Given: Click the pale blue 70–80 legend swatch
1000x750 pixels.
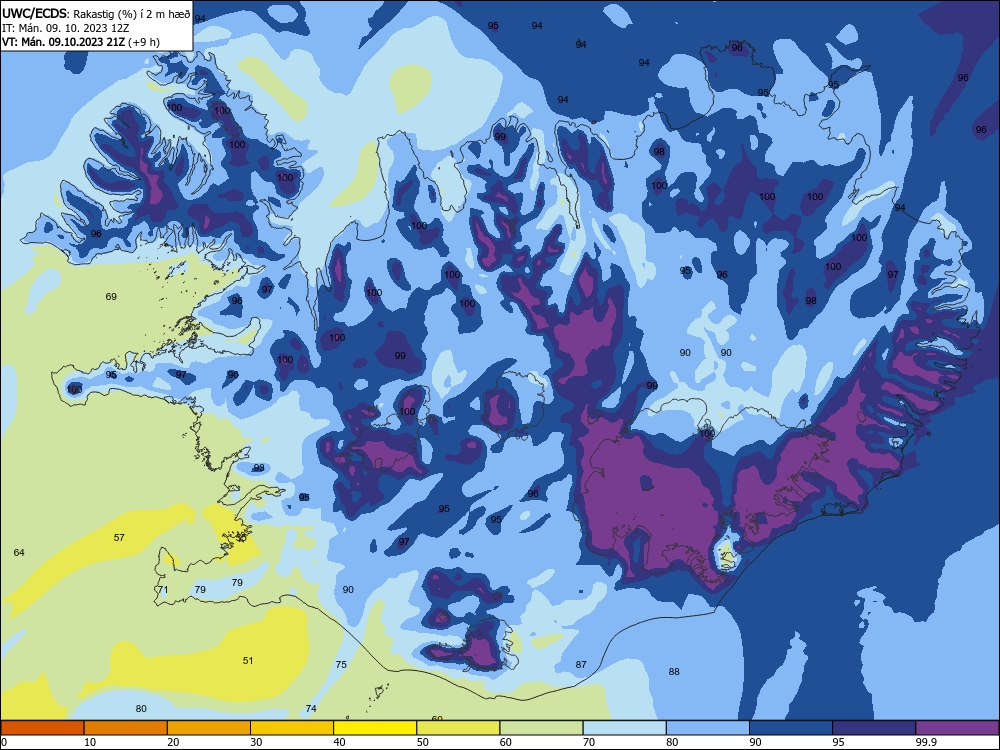Looking at the screenshot, I should pos(624,728).
